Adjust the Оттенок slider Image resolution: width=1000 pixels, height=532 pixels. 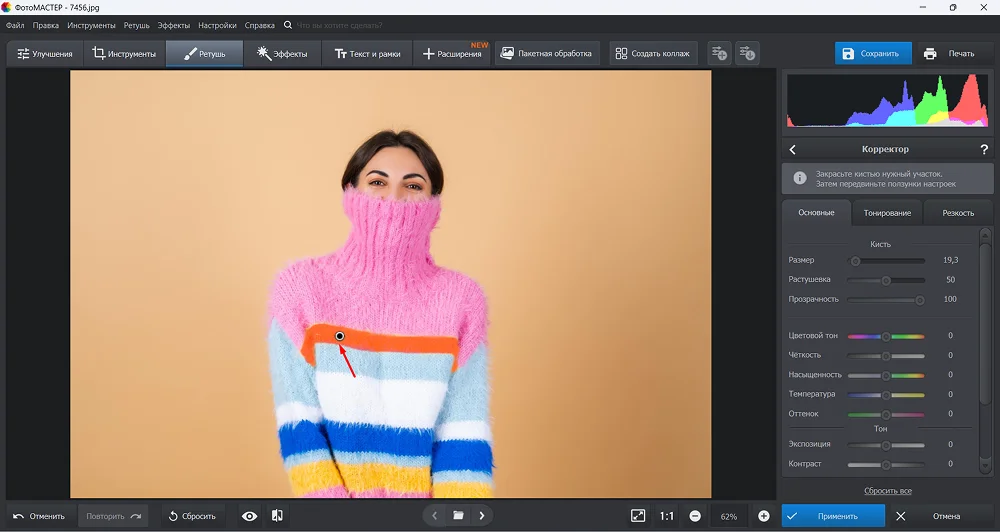pyautogui.click(x=886, y=415)
